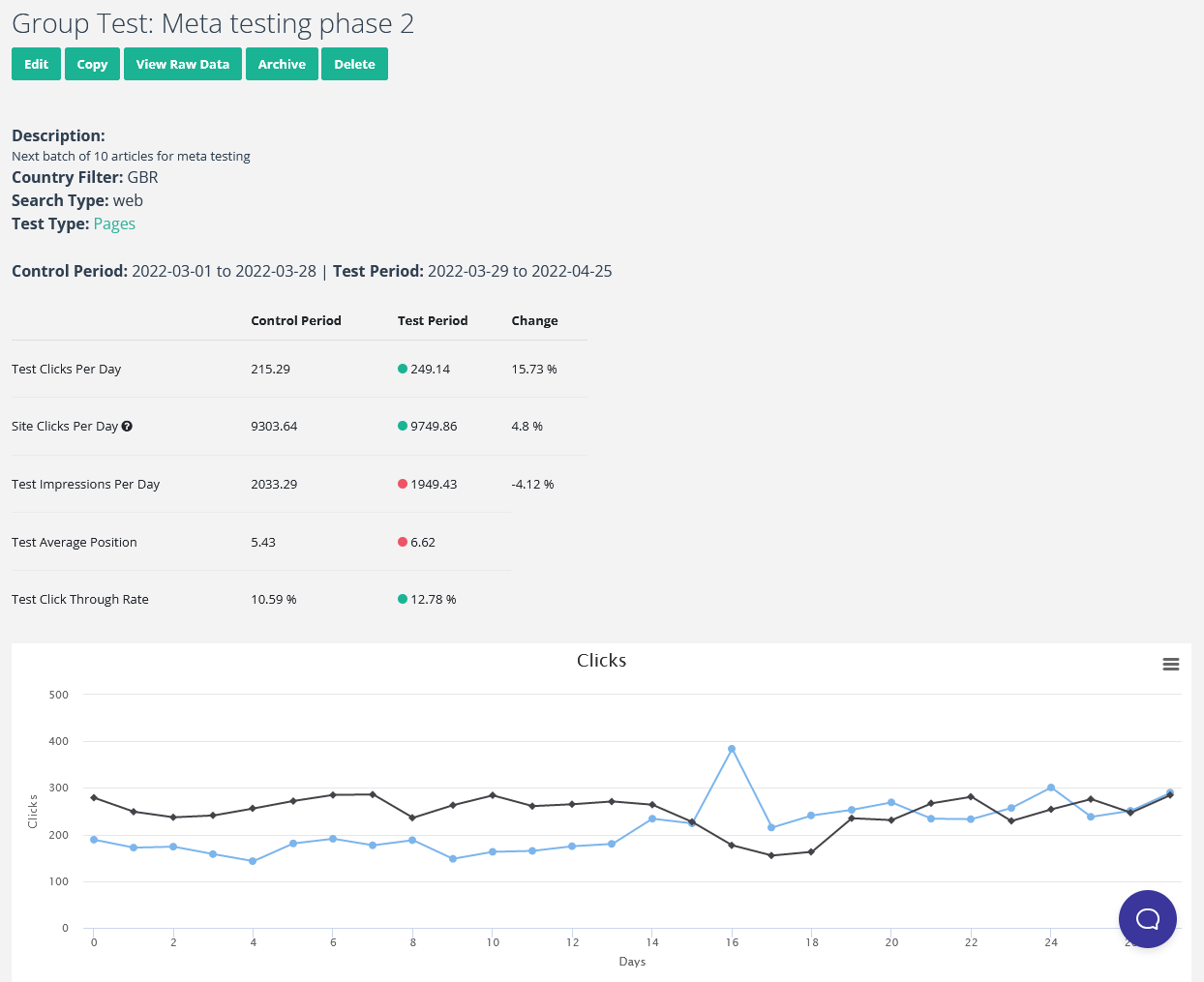Click the blue data point at day 24
Image resolution: width=1204 pixels, height=982 pixels.
[x=1051, y=788]
